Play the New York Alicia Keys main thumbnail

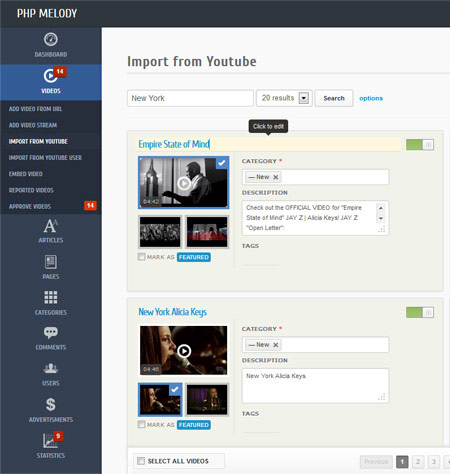[184, 350]
